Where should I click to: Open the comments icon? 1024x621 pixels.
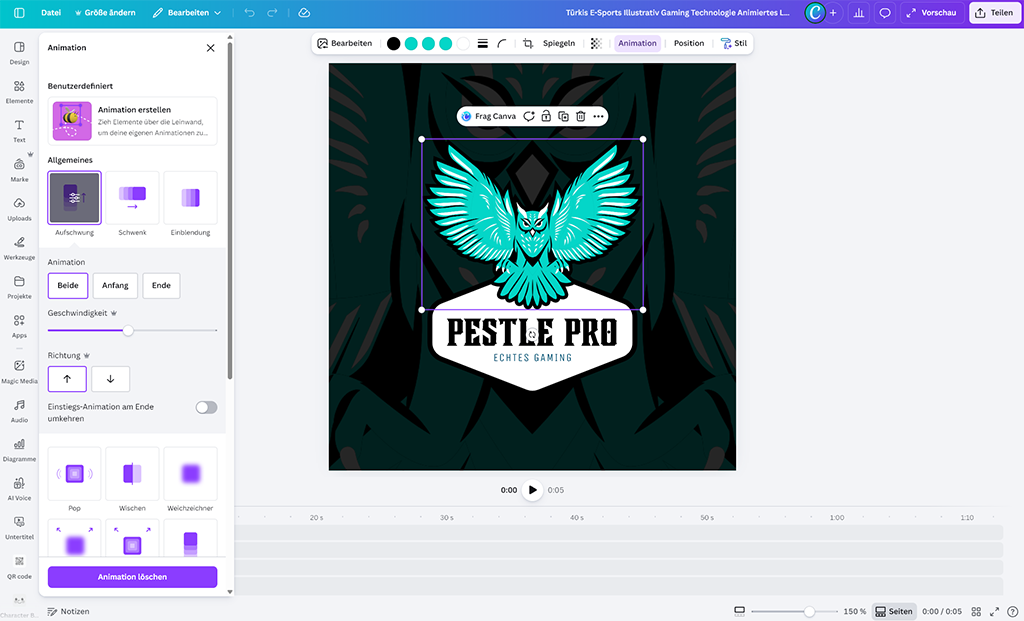(x=885, y=12)
